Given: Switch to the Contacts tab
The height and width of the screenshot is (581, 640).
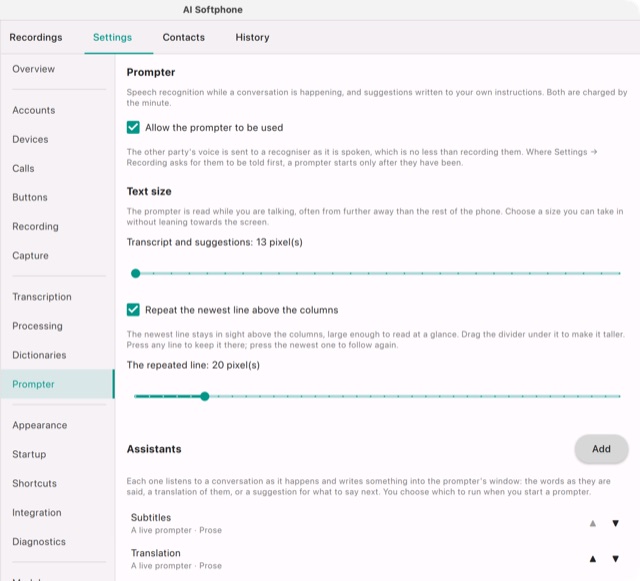Looking at the screenshot, I should [x=184, y=37].
